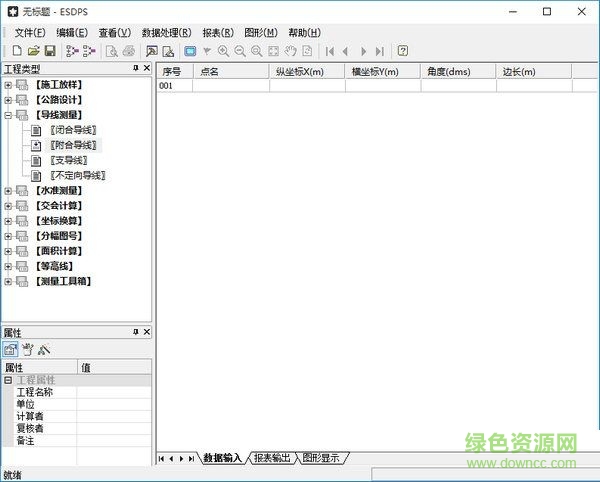Click the help question mark toolbar icon

(x=403, y=51)
